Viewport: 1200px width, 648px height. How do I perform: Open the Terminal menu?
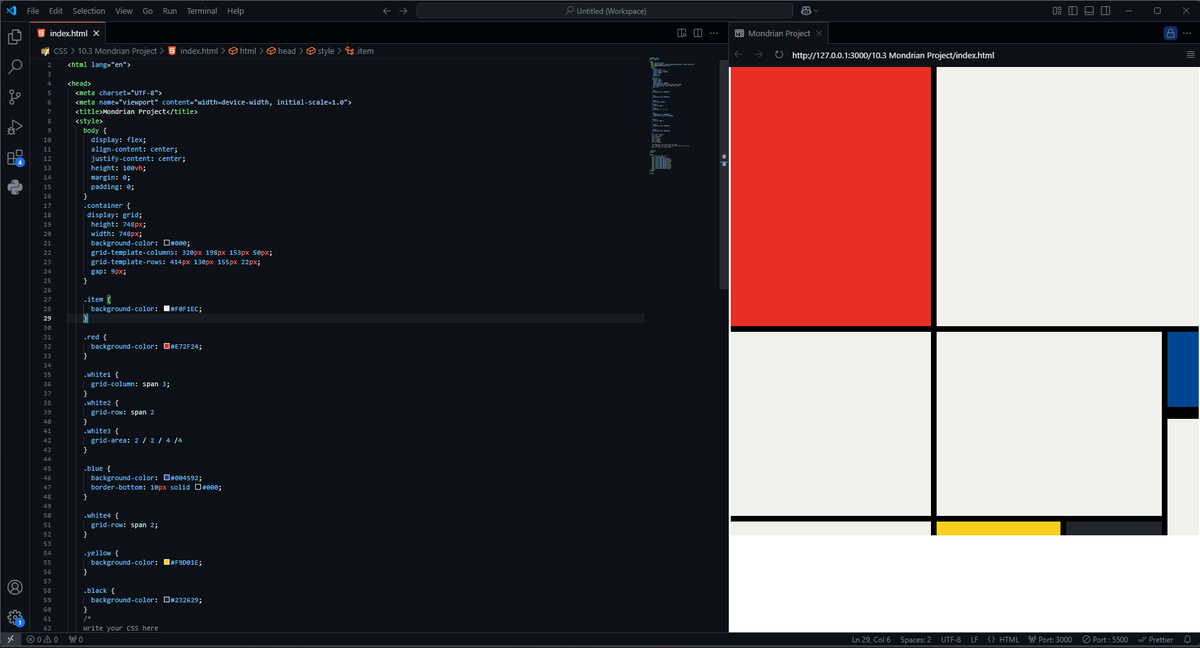click(x=202, y=10)
